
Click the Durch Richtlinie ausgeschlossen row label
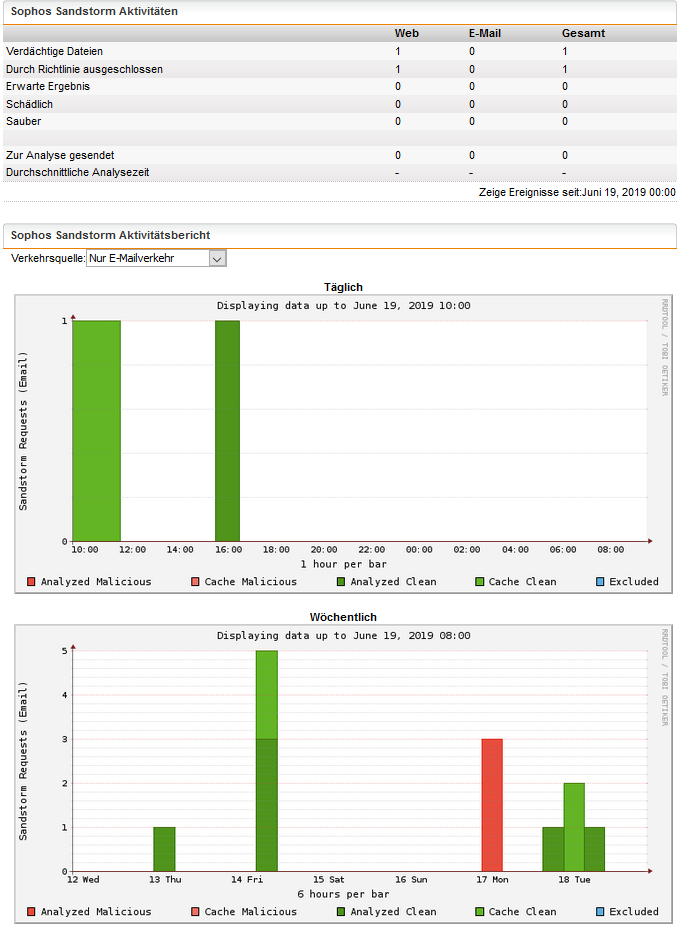coord(85,69)
